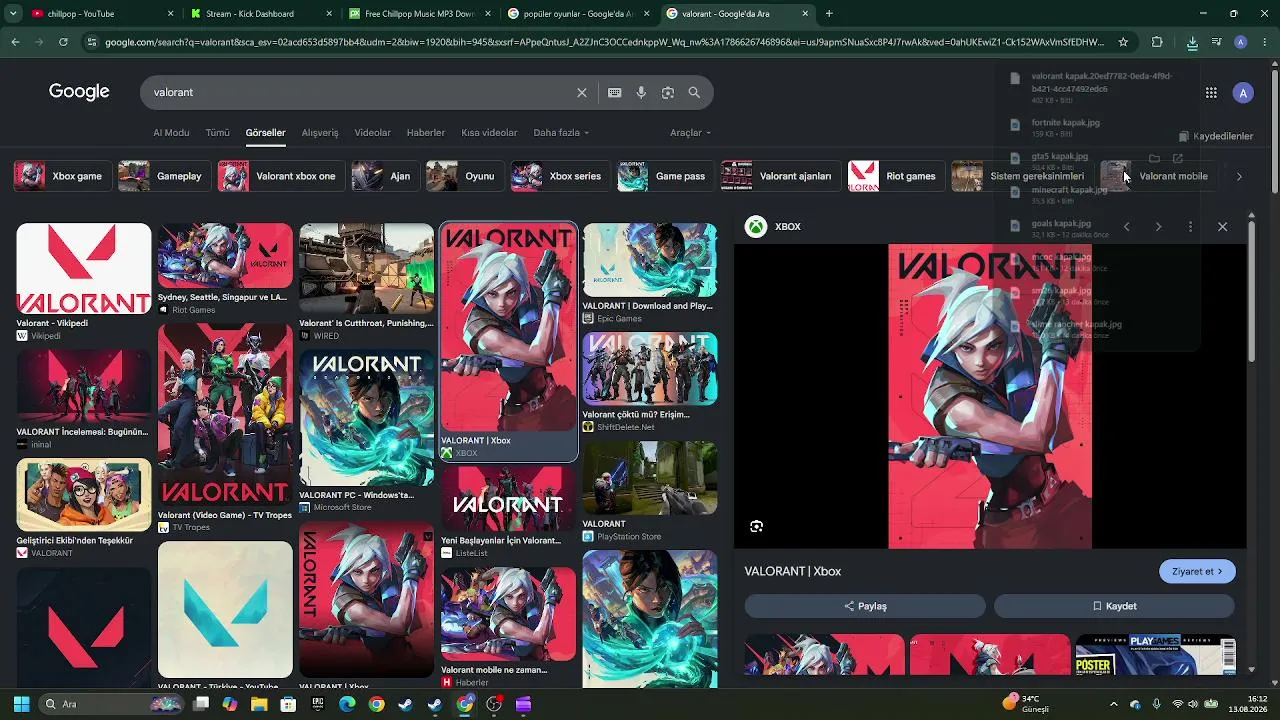Select the AI Modu search mode
1280x720 pixels.
[x=171, y=133]
